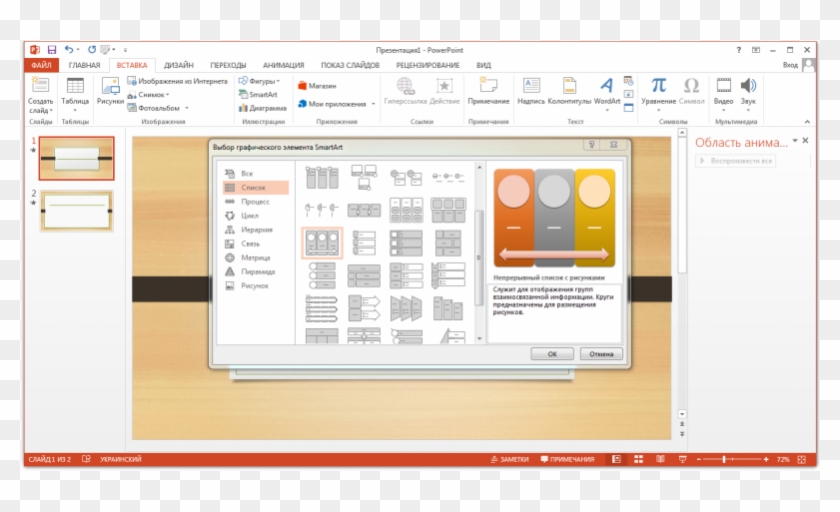Choose Изображения из Интернета
Screen dimensions: 840x512
pos(177,81)
